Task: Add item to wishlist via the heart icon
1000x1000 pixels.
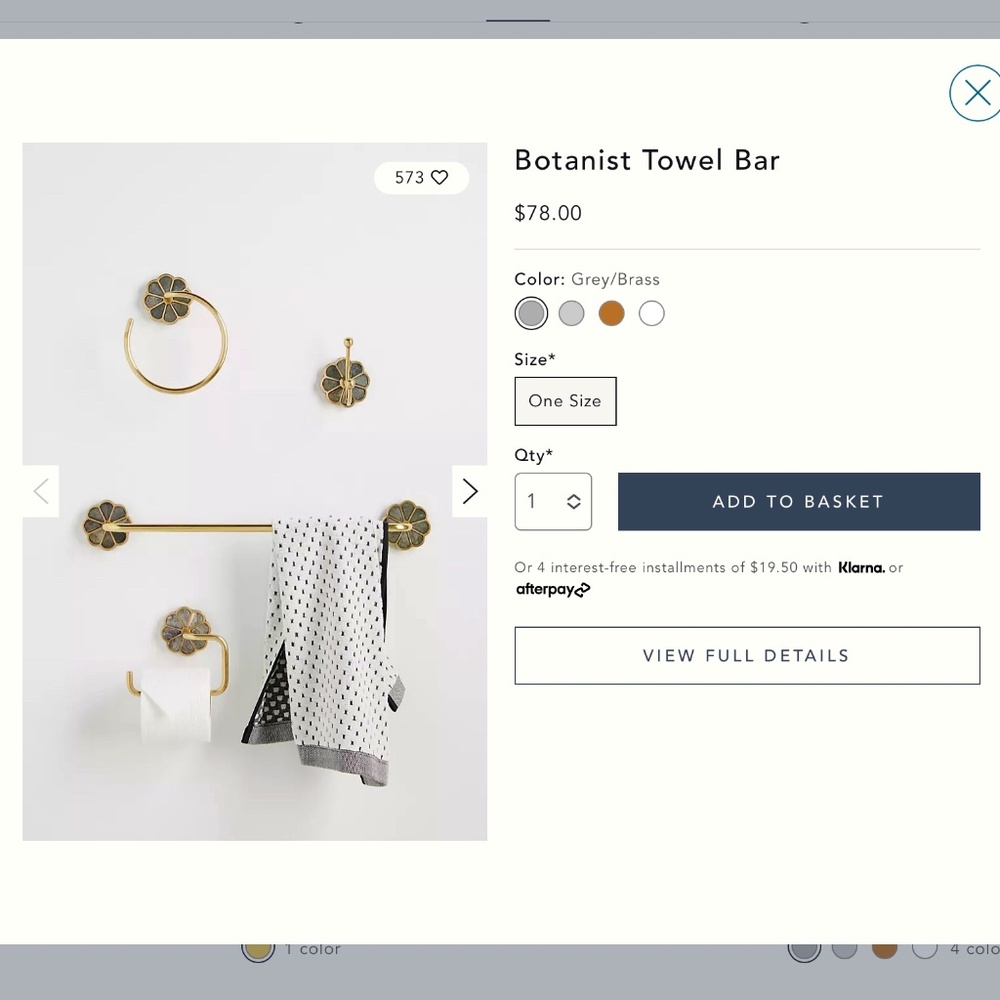Action: pos(440,177)
